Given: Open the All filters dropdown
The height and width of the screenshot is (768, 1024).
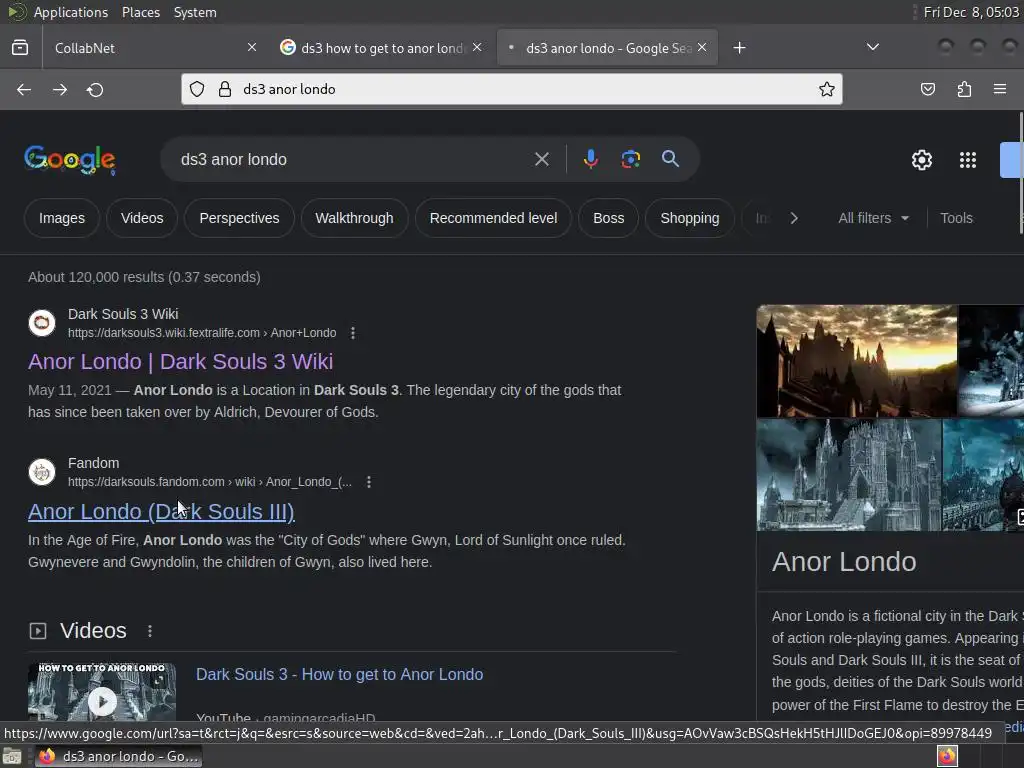Looking at the screenshot, I should coord(873,218).
